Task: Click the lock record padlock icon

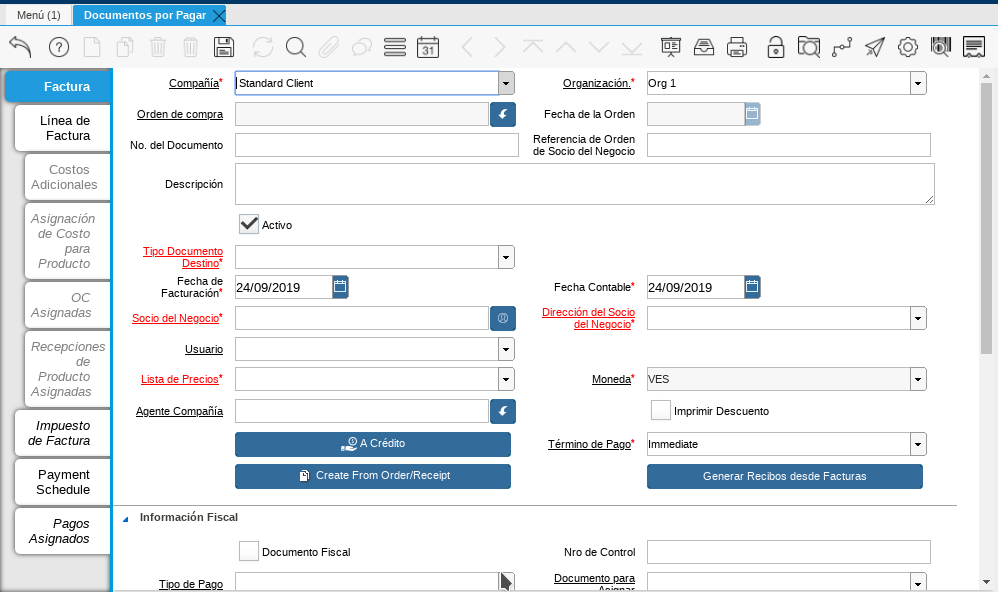Action: point(775,47)
